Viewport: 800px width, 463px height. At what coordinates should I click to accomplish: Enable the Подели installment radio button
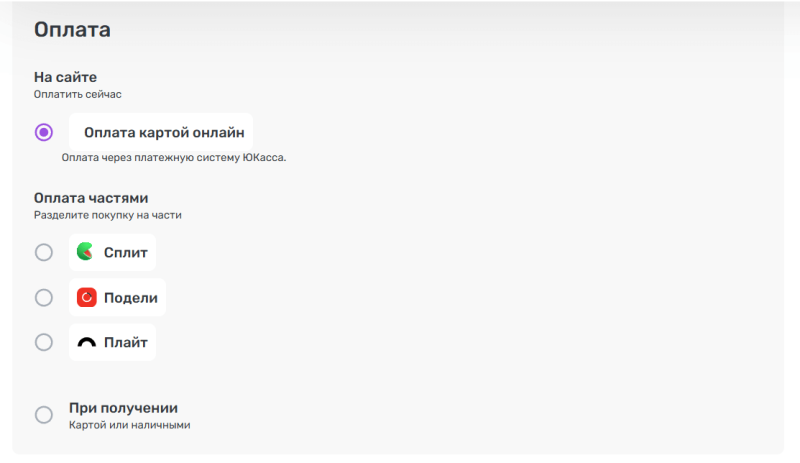coord(44,297)
